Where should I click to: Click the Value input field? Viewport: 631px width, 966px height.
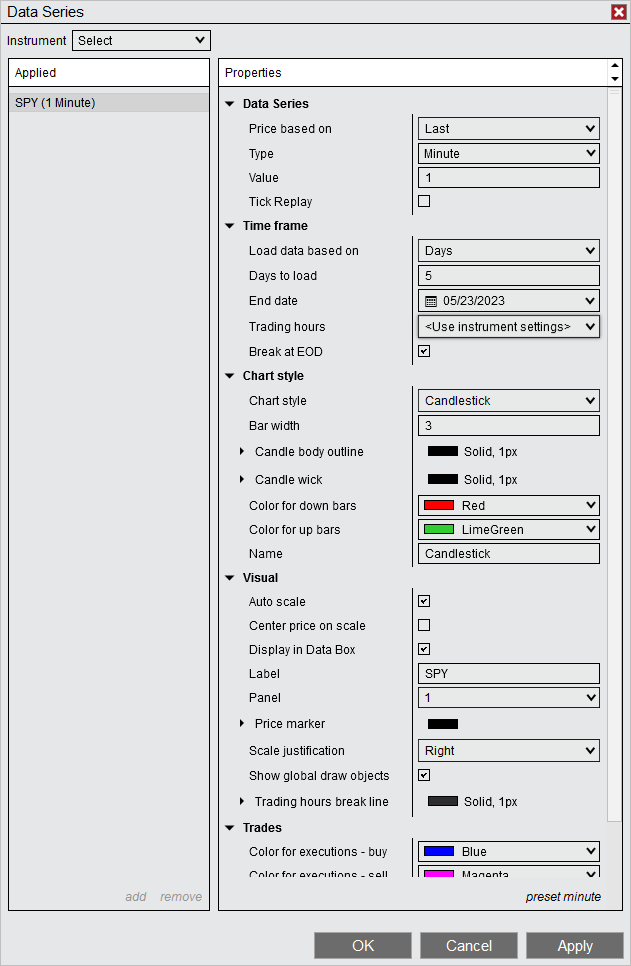(508, 177)
